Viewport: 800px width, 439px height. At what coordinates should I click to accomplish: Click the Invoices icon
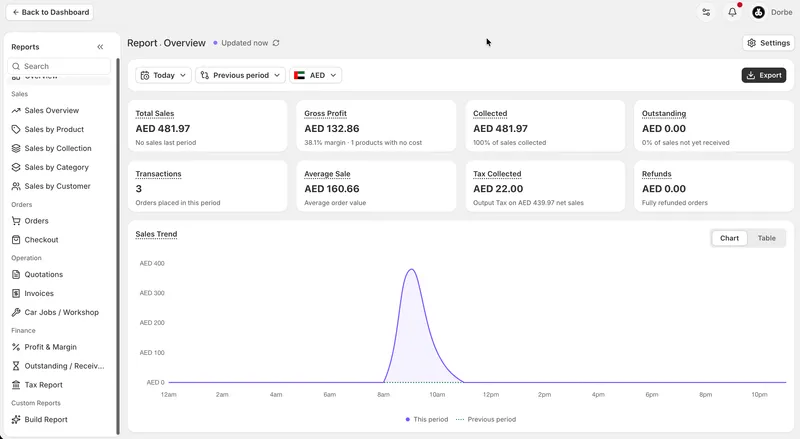click(16, 294)
